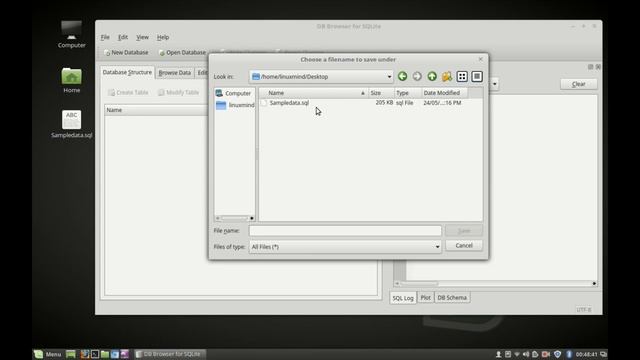Click the Clear button in SQL log
Viewport: 640px width, 360px height.
578,84
